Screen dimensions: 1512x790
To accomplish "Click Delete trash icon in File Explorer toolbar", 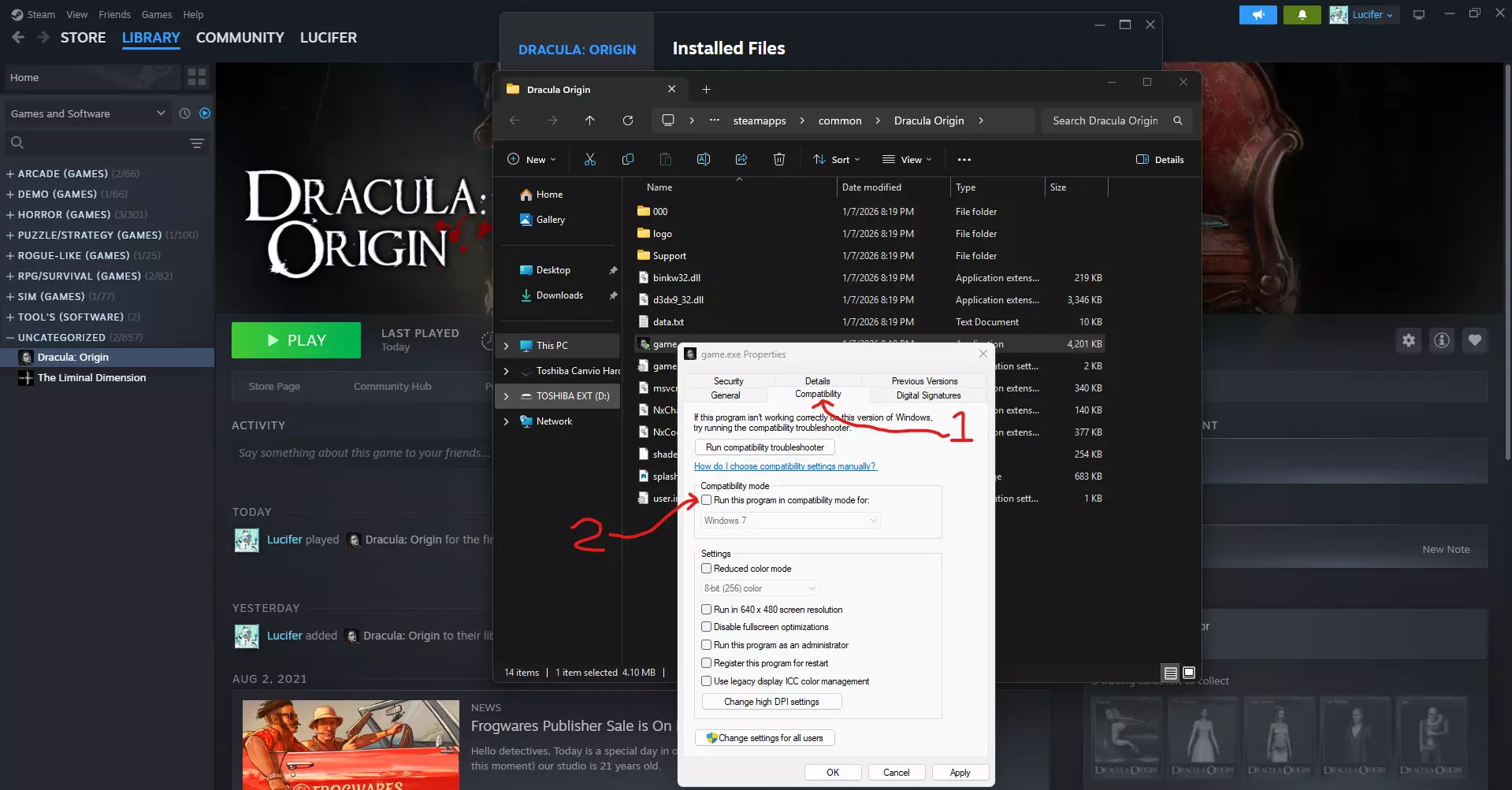I will [x=779, y=159].
